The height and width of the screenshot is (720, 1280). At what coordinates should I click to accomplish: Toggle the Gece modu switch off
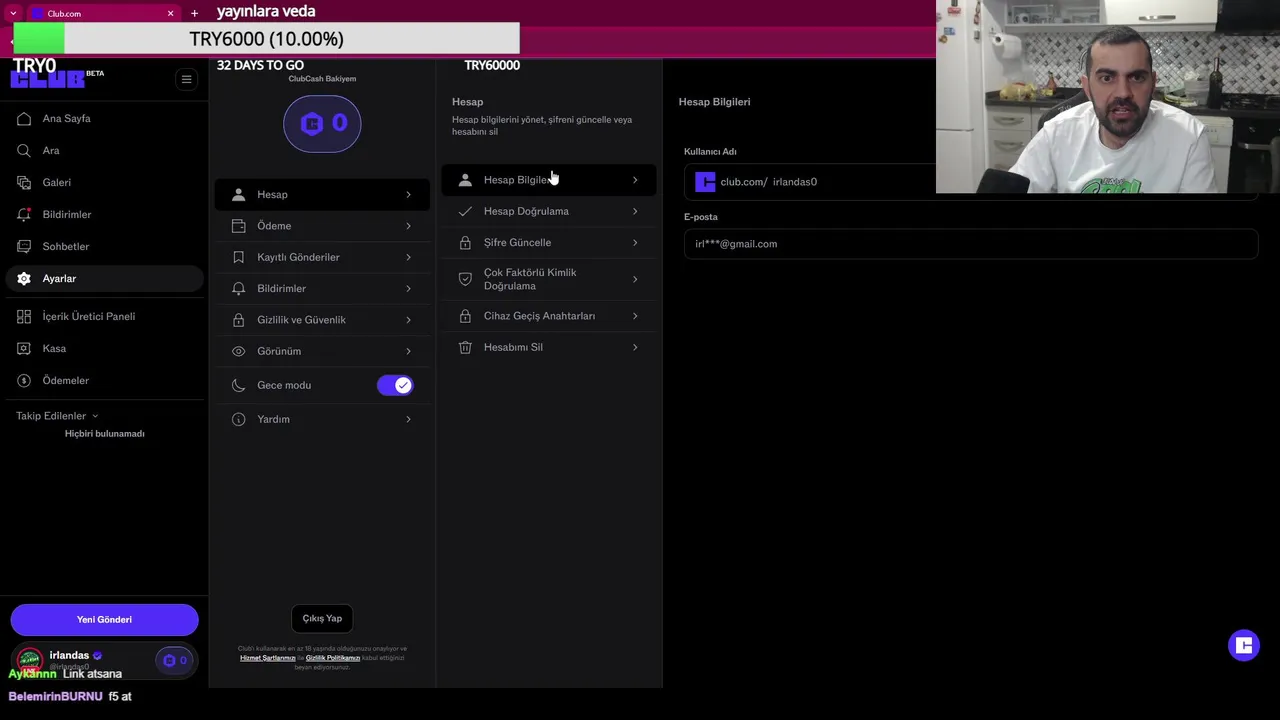tap(395, 385)
